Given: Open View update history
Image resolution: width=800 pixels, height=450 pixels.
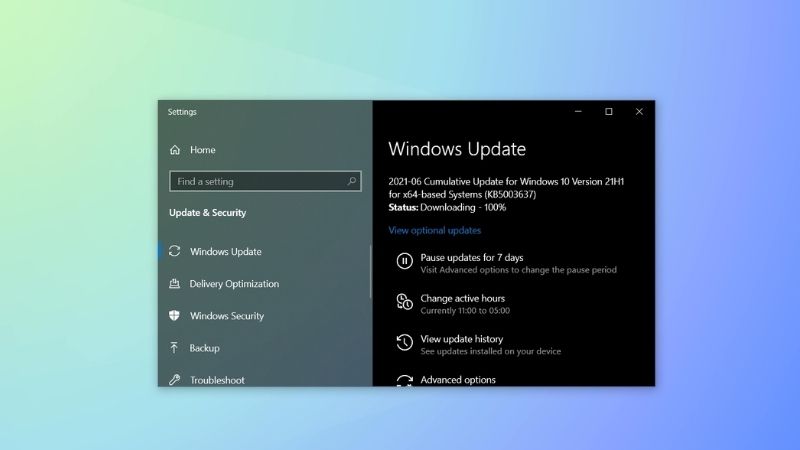Looking at the screenshot, I should [462, 339].
